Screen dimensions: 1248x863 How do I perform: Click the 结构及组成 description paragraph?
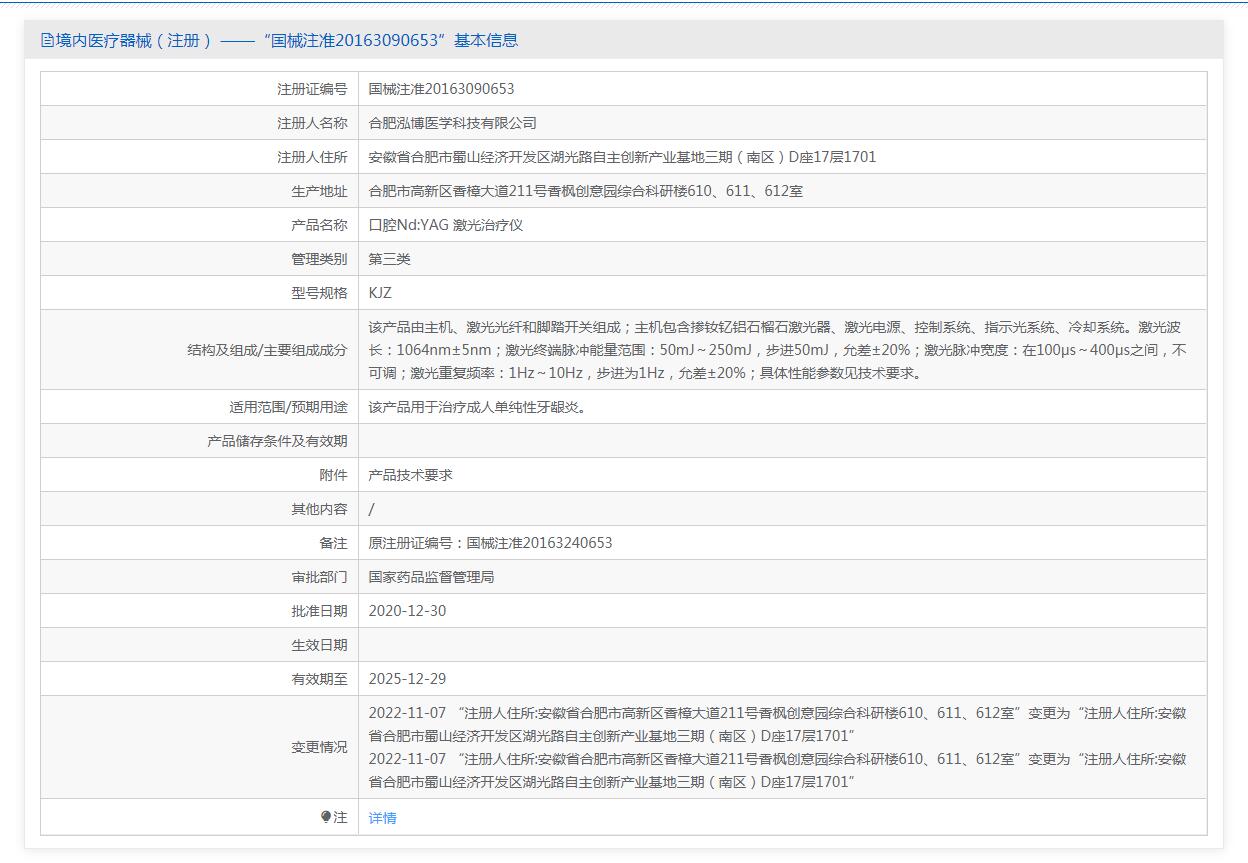776,350
